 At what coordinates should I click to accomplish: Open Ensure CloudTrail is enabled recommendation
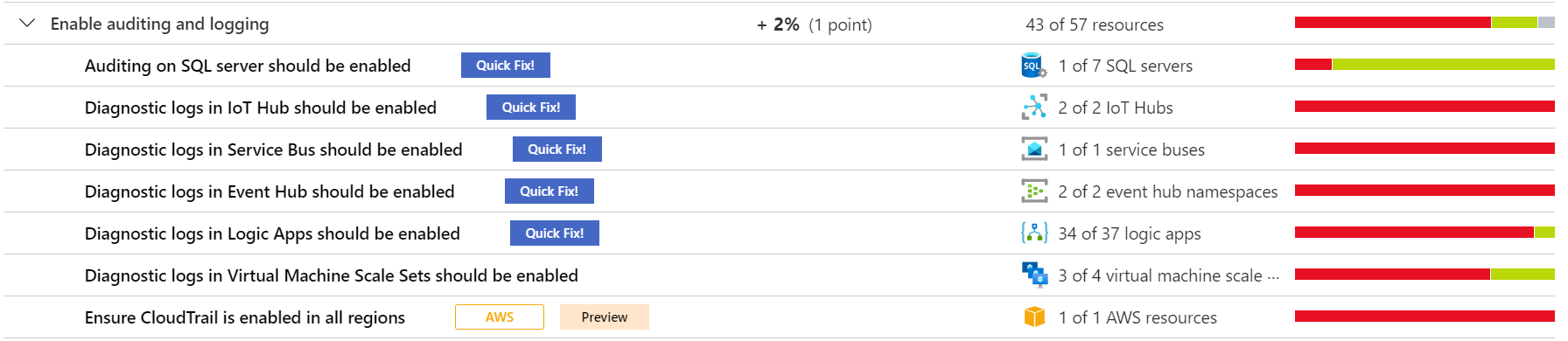coord(245,318)
